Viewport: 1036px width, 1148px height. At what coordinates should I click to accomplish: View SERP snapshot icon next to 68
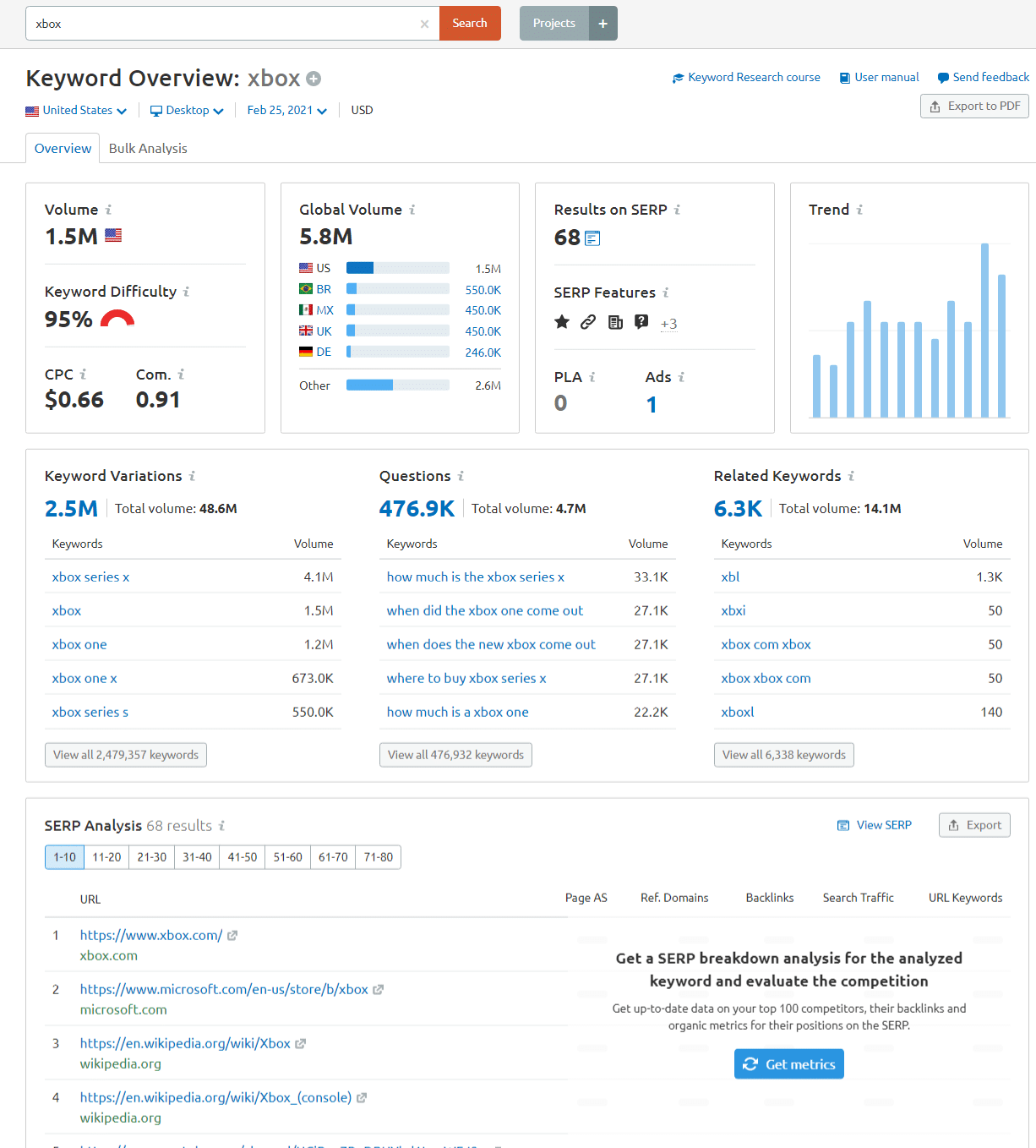[592, 238]
